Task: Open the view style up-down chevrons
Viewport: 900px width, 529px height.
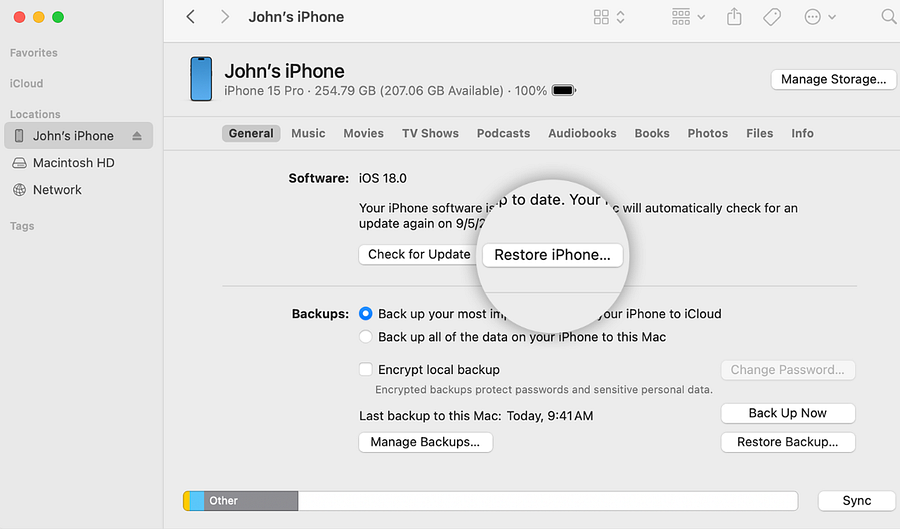Action: (x=620, y=17)
